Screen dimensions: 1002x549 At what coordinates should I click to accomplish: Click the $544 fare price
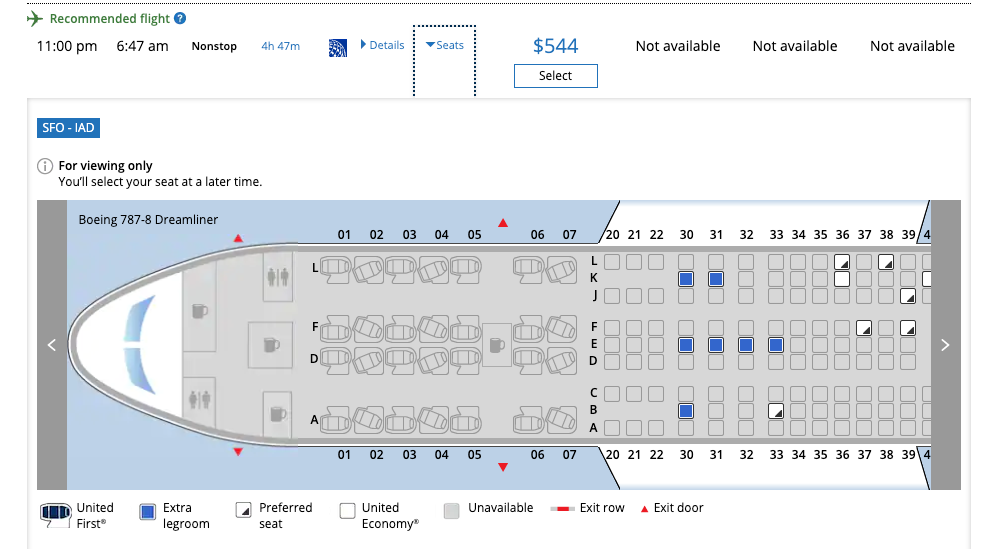[x=555, y=46]
